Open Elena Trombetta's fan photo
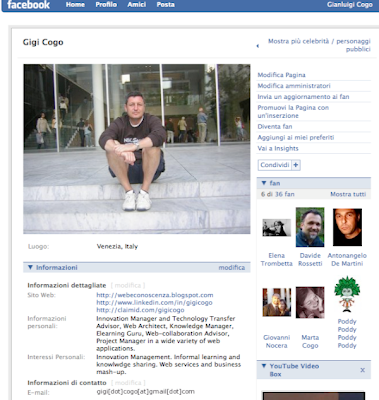The image size is (379, 400). coord(276,228)
